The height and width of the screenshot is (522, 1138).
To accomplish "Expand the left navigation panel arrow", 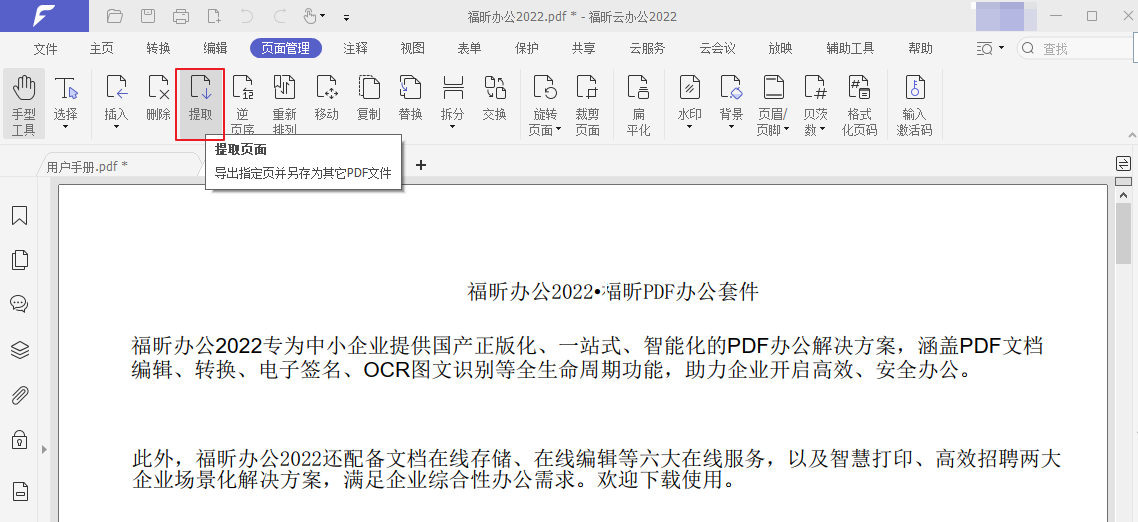I will point(43,451).
